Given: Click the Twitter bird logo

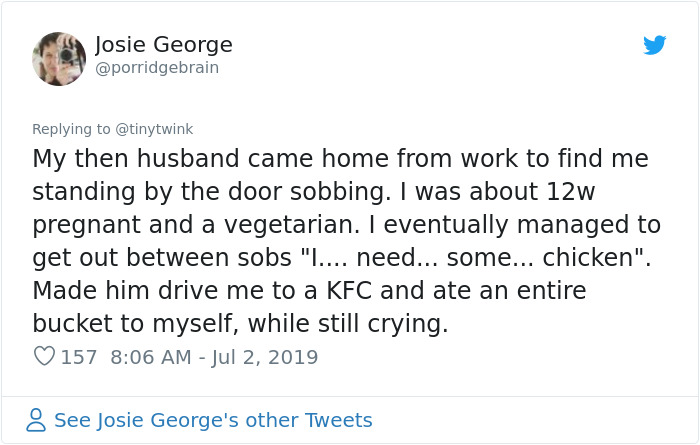Looking at the screenshot, I should (654, 45).
